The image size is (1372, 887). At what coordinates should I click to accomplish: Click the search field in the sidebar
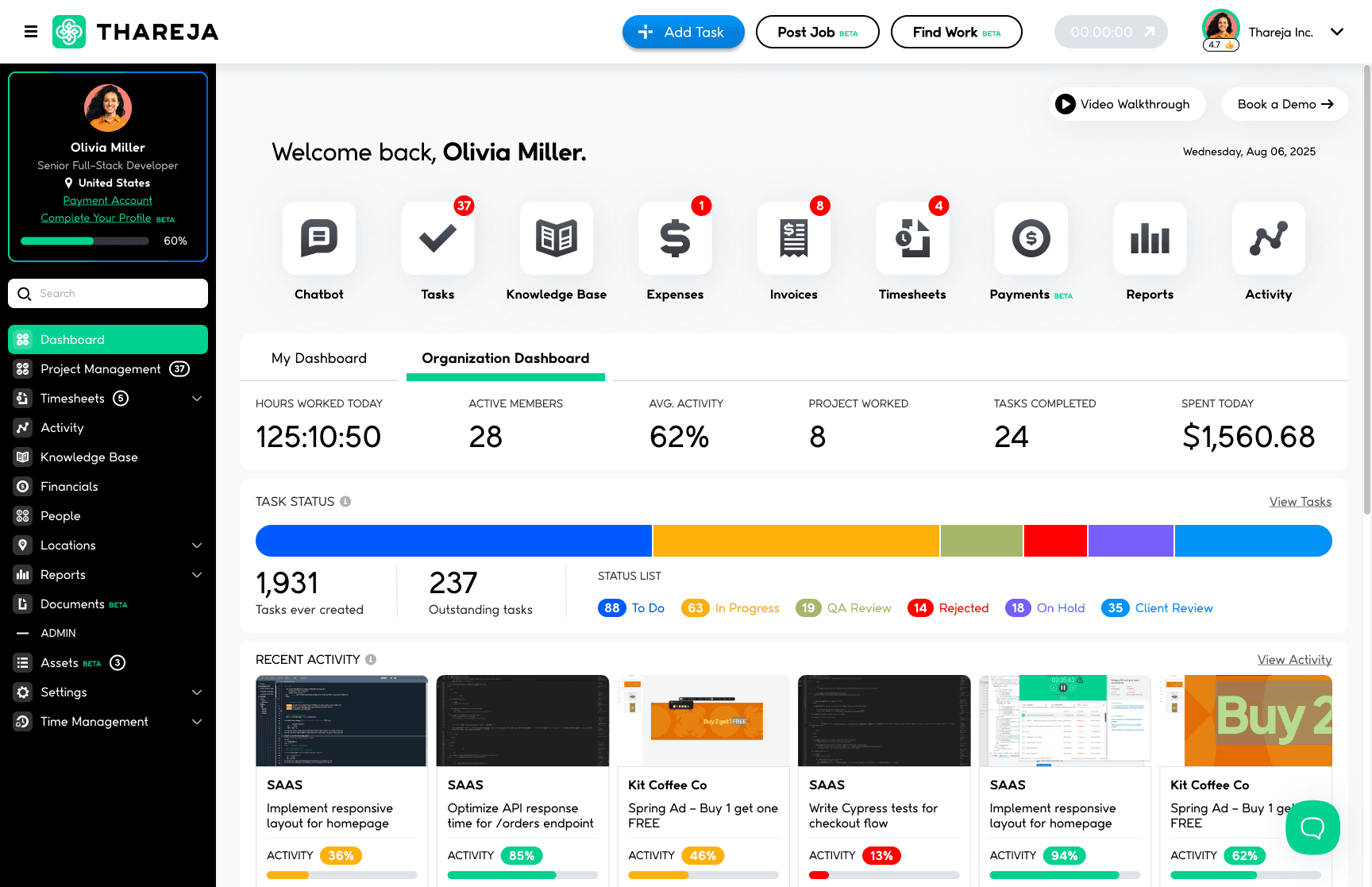coord(108,293)
